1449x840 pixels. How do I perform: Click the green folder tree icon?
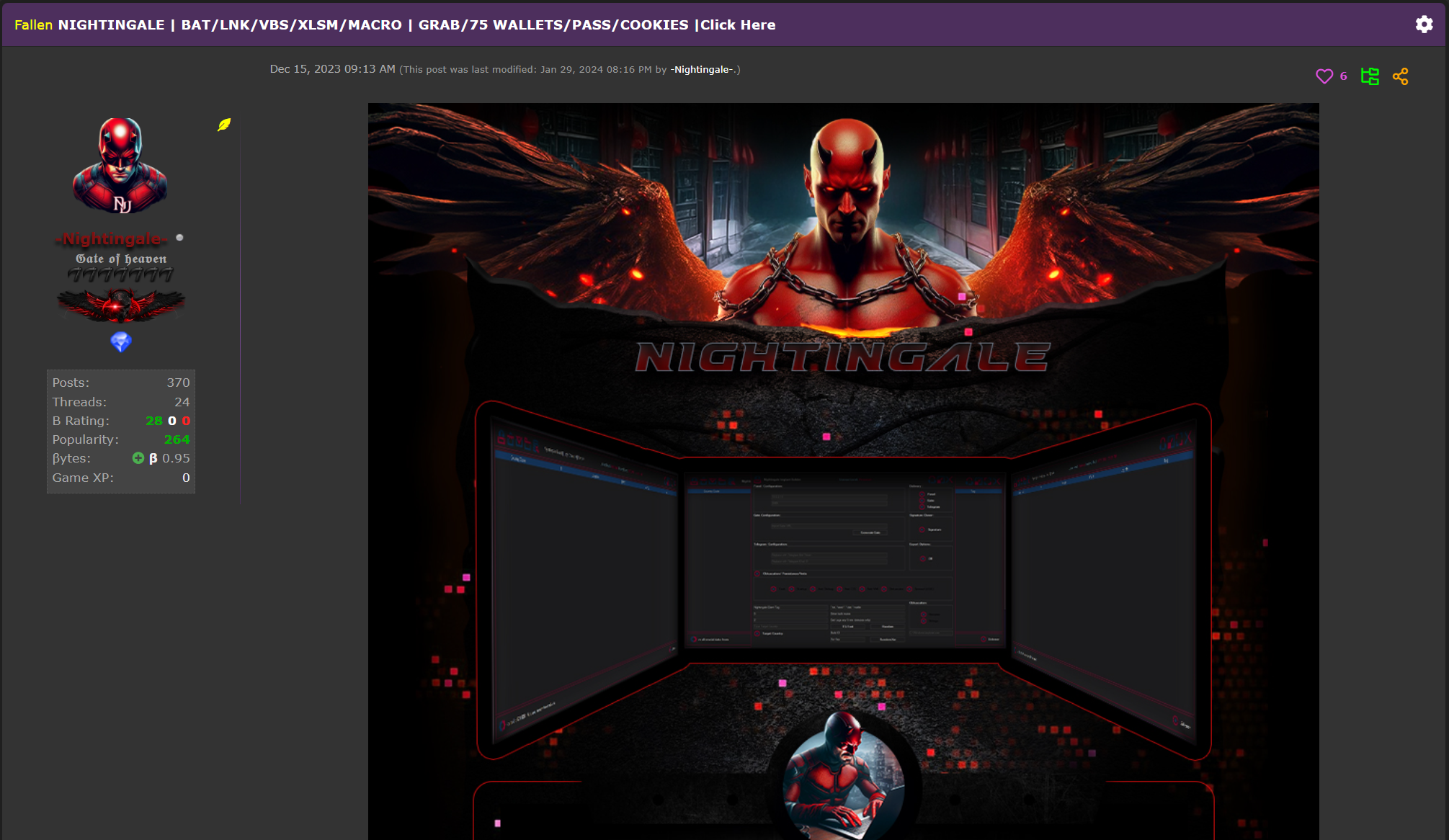pyautogui.click(x=1370, y=76)
